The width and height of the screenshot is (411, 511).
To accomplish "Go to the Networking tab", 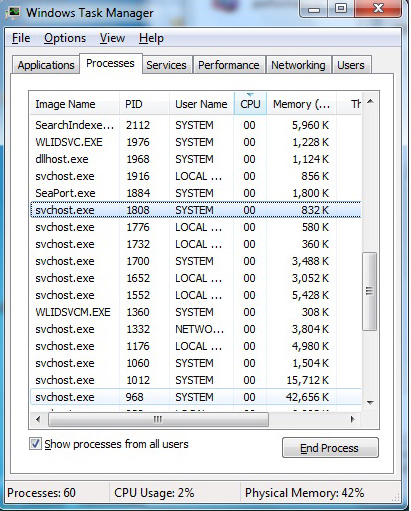I will pos(298,65).
